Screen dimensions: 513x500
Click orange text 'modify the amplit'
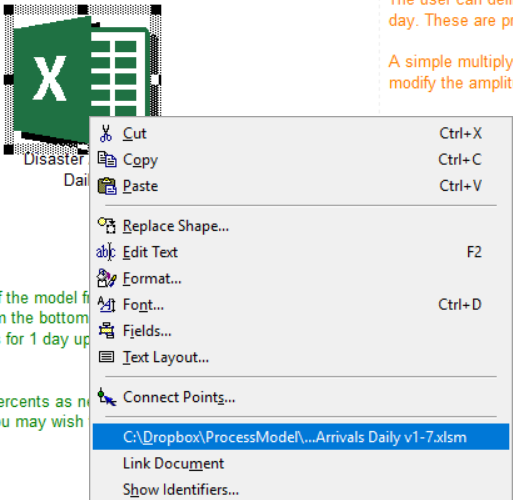[451, 83]
